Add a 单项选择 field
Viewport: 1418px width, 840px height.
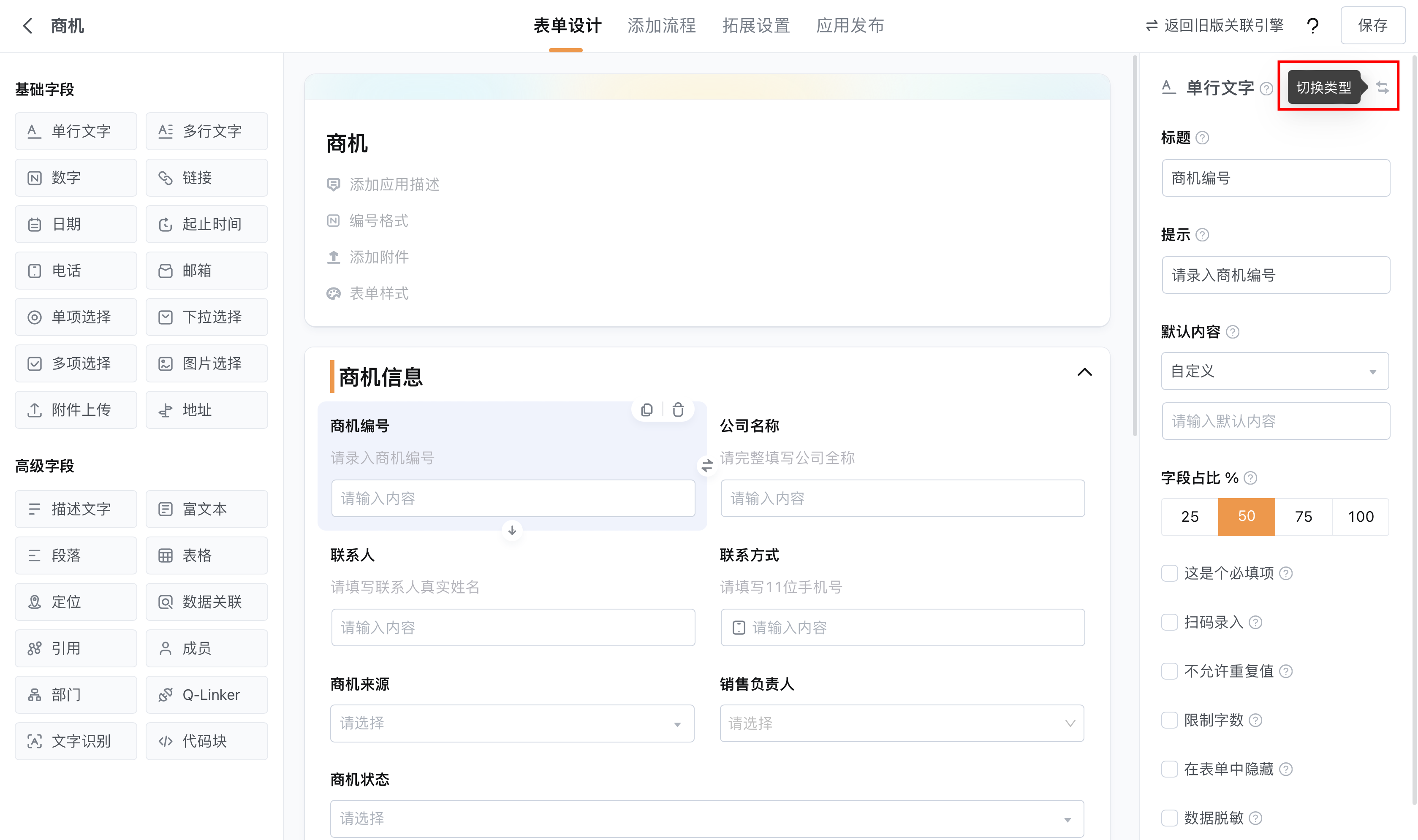(76, 317)
